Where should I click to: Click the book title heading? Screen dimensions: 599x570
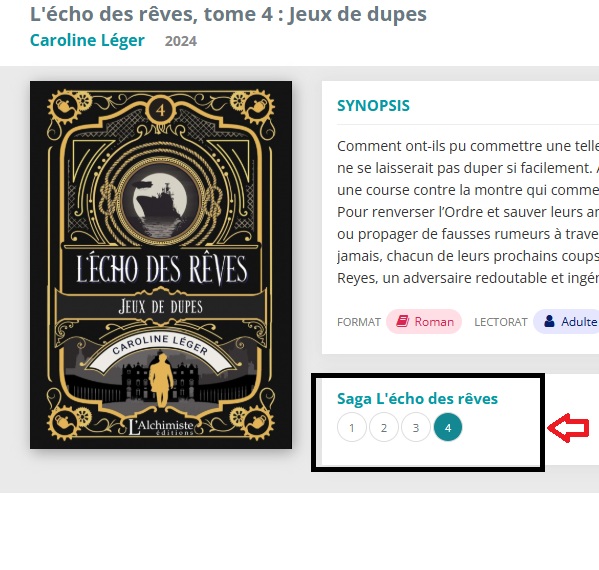[x=228, y=14]
